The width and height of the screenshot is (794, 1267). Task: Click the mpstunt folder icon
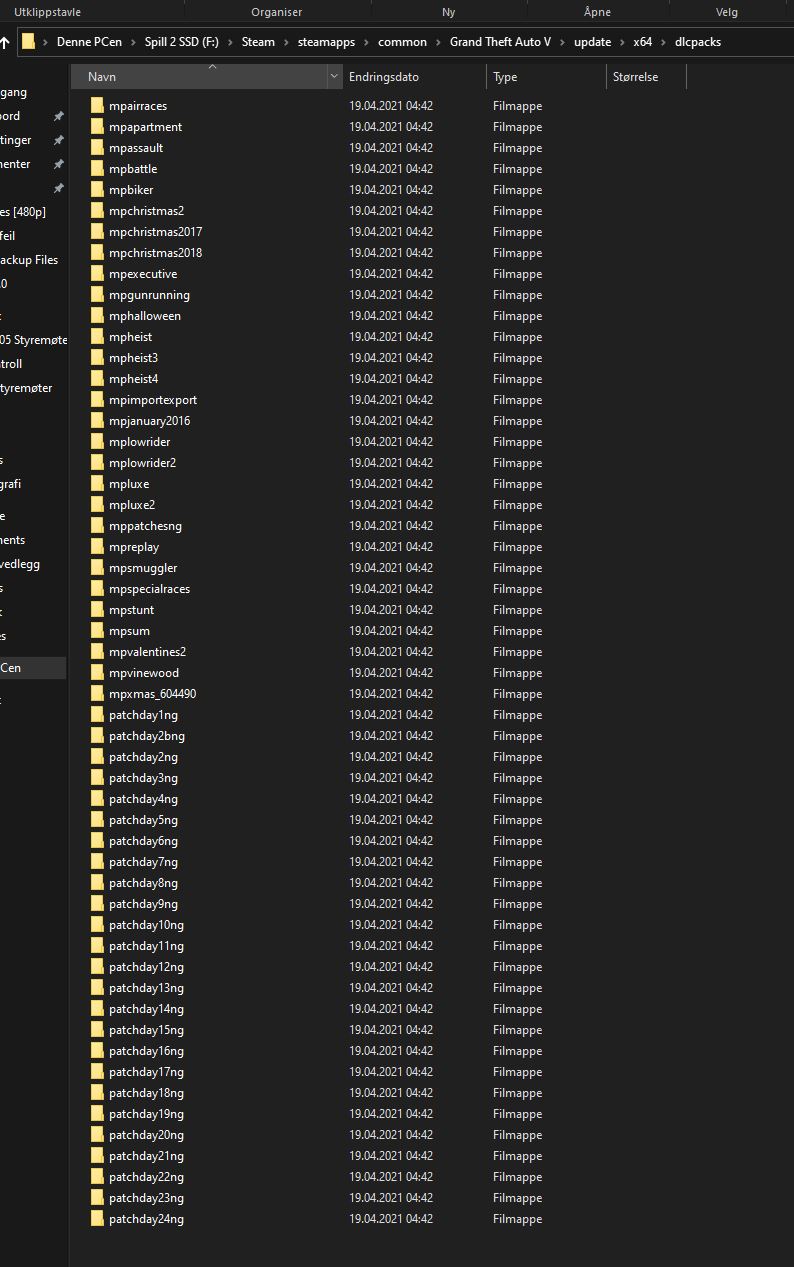click(97, 610)
